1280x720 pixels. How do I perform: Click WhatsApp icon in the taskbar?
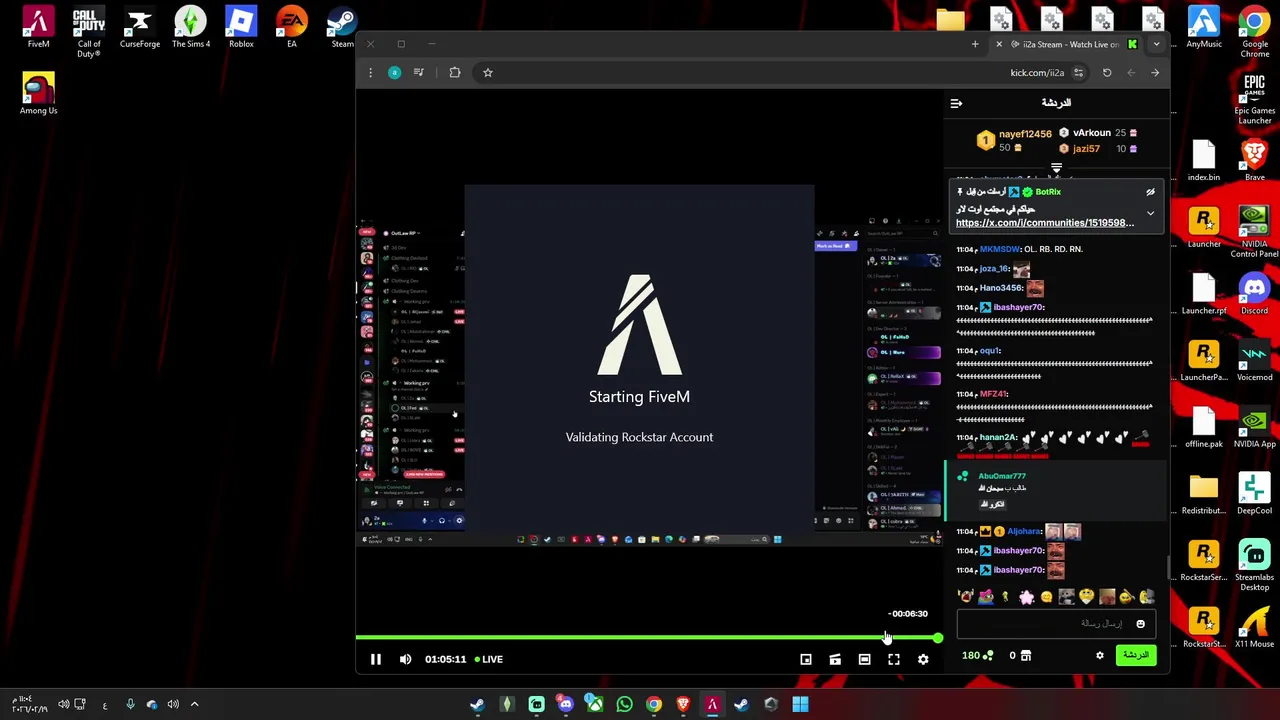624,704
